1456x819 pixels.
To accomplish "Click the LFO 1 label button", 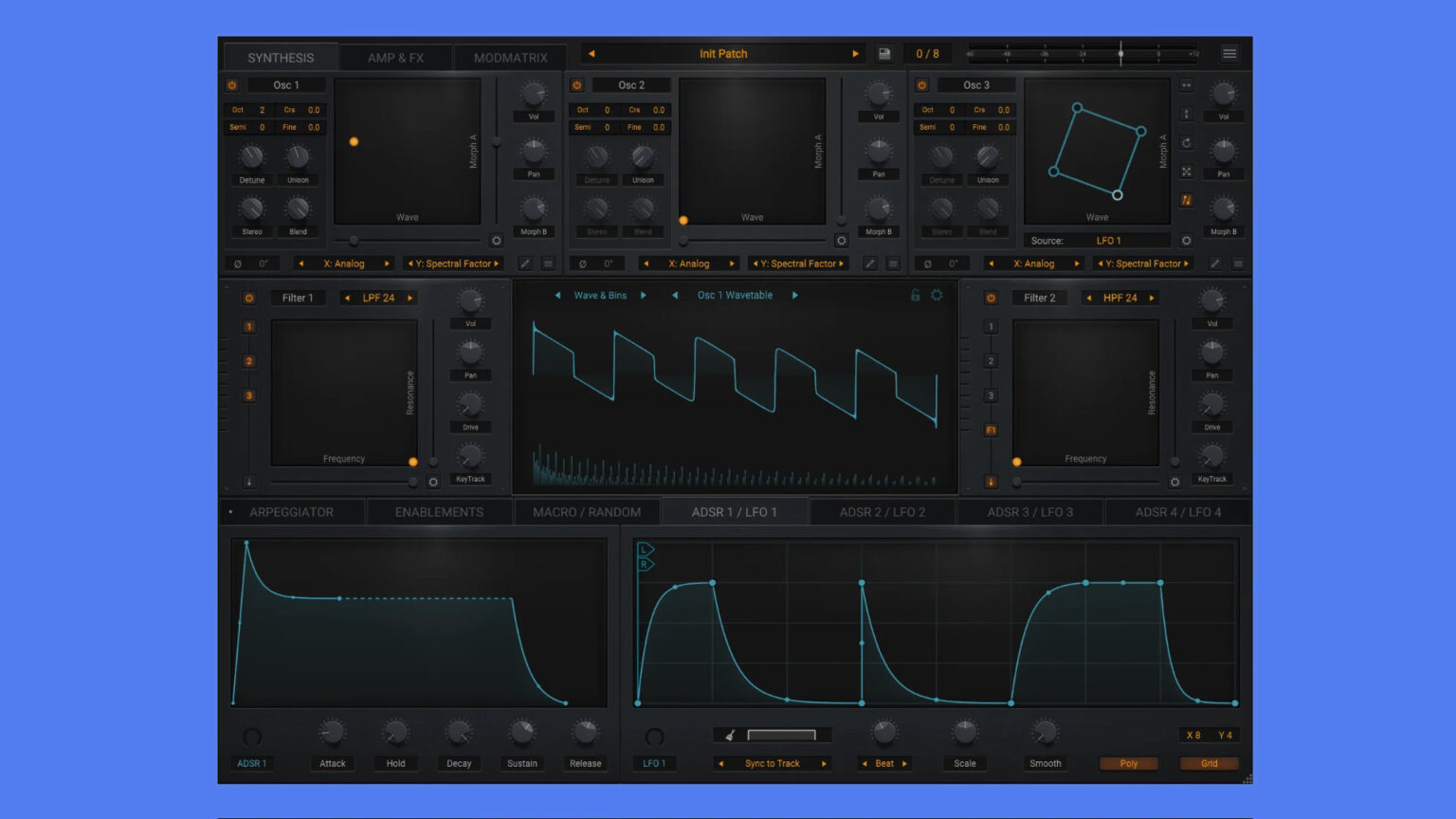I will 654,763.
